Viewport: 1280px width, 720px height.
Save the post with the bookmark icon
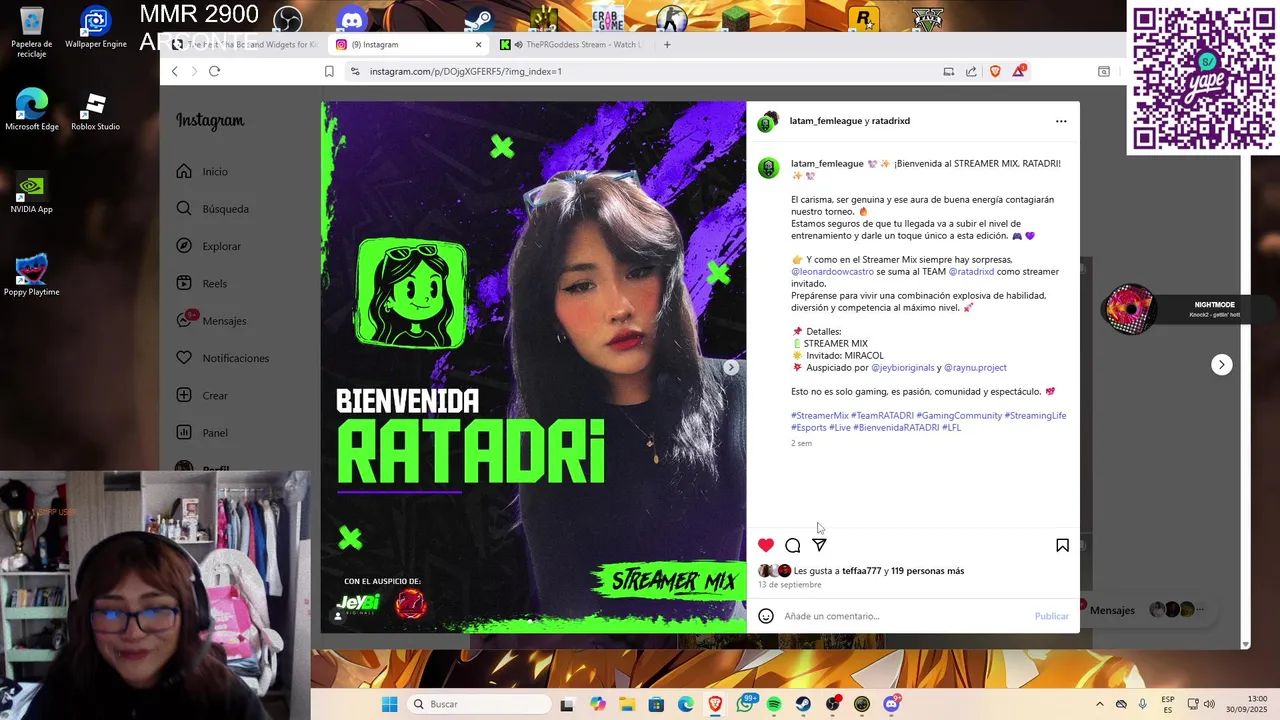pos(1062,545)
